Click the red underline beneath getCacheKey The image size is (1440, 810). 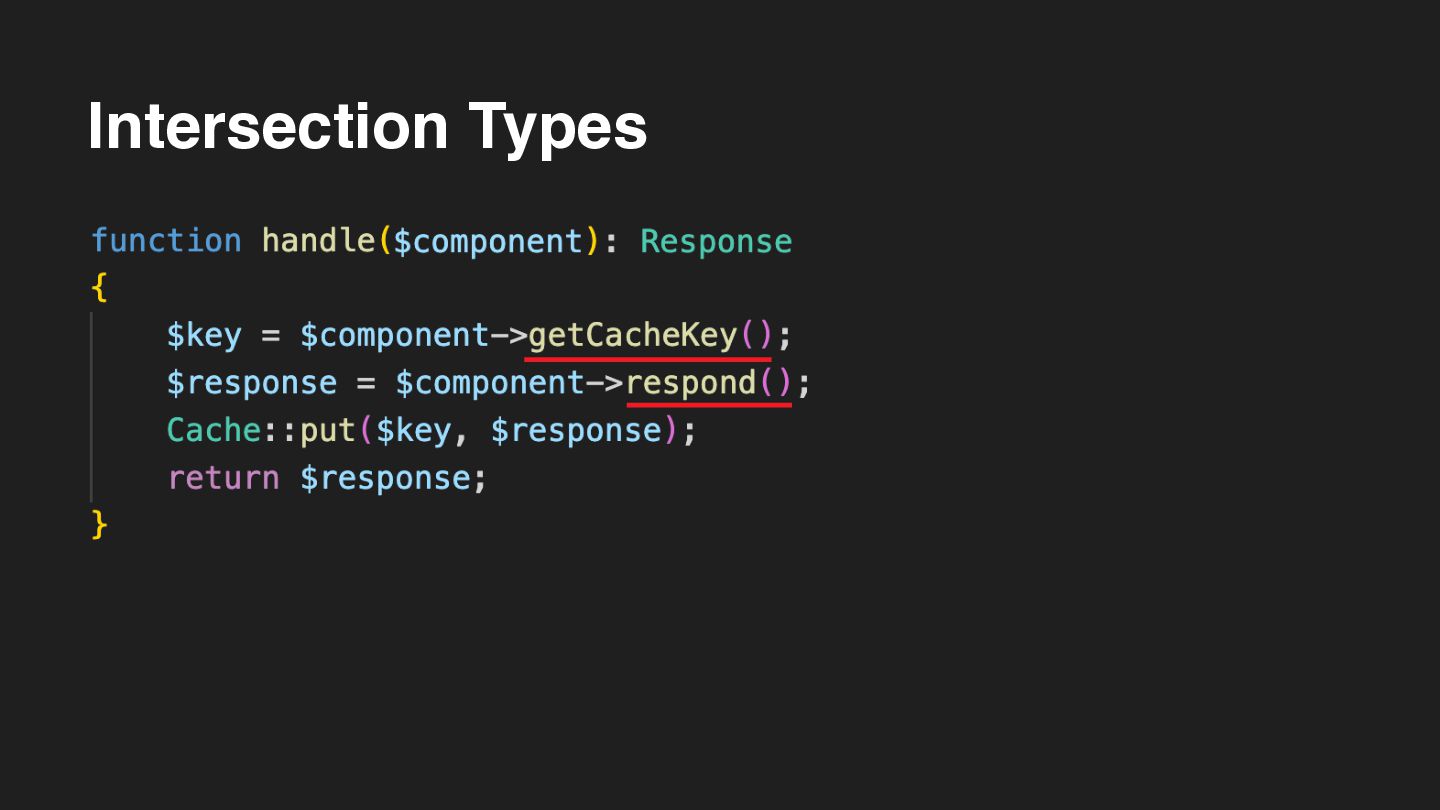(648, 357)
